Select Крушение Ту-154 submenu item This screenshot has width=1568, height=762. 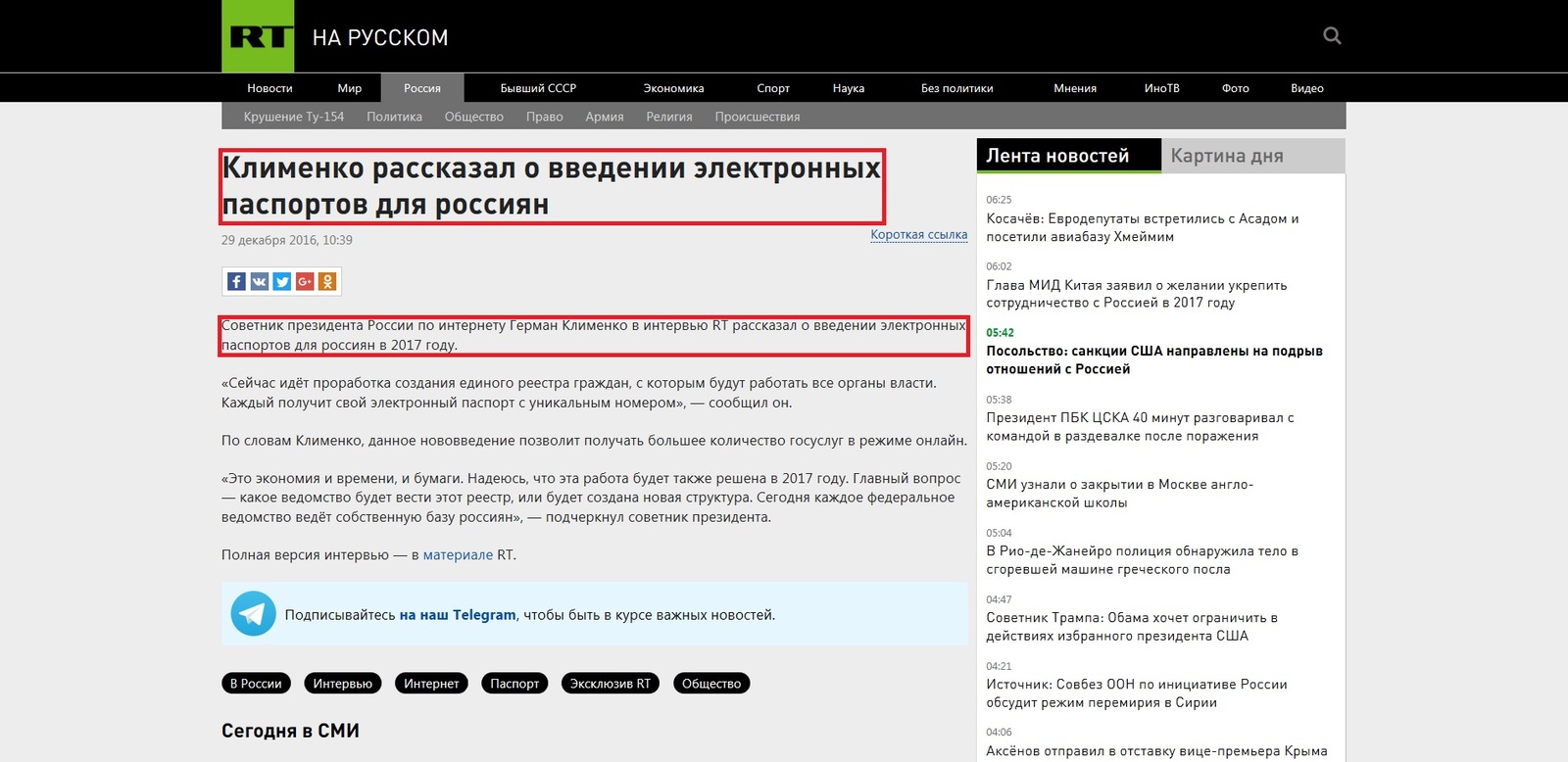point(294,117)
